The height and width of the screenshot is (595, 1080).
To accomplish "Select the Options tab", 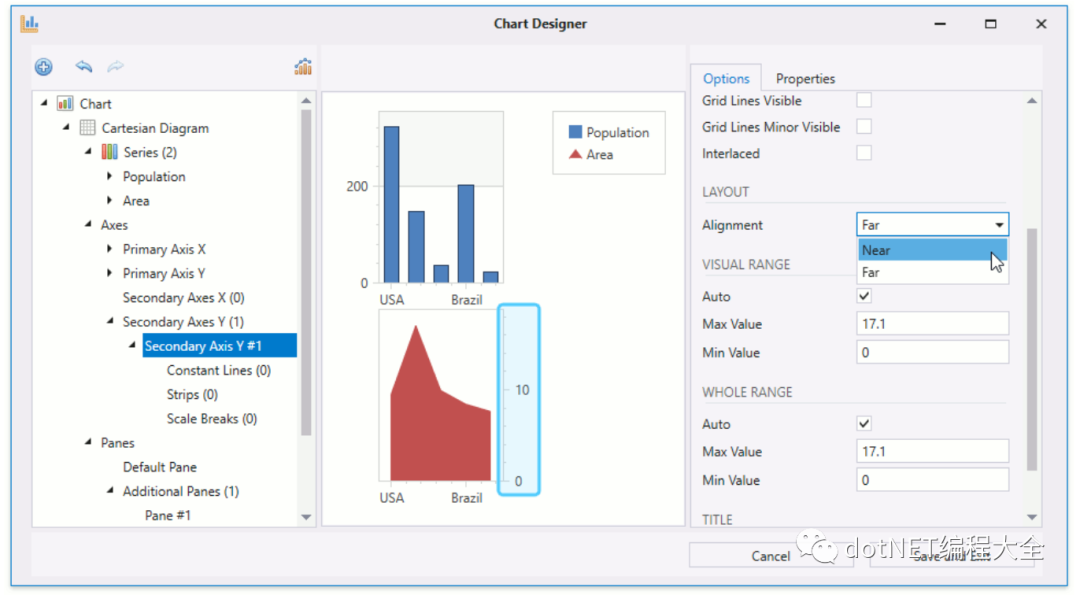I will coord(726,79).
